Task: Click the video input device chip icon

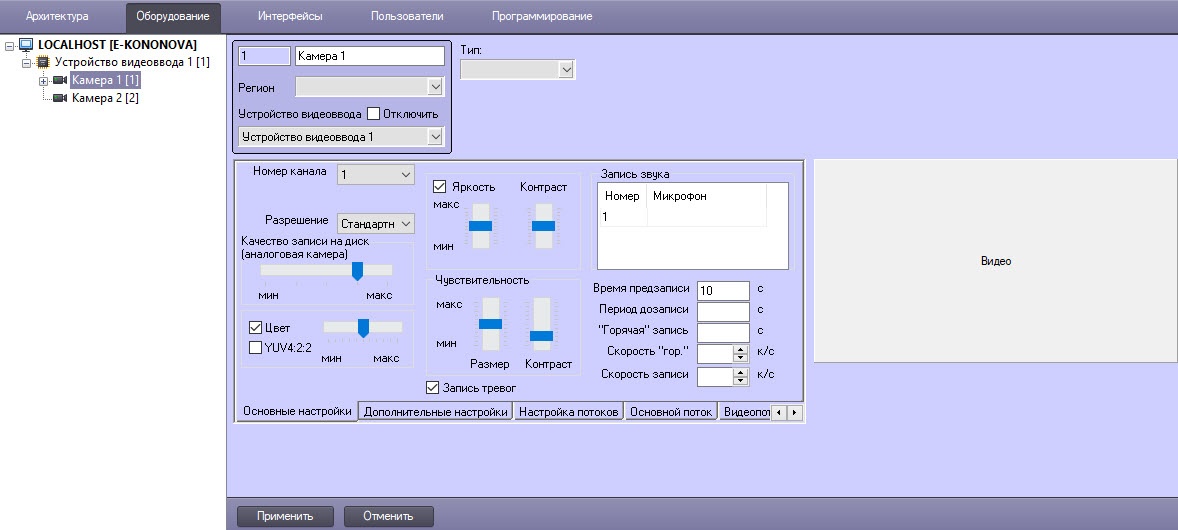Action: coord(43,62)
